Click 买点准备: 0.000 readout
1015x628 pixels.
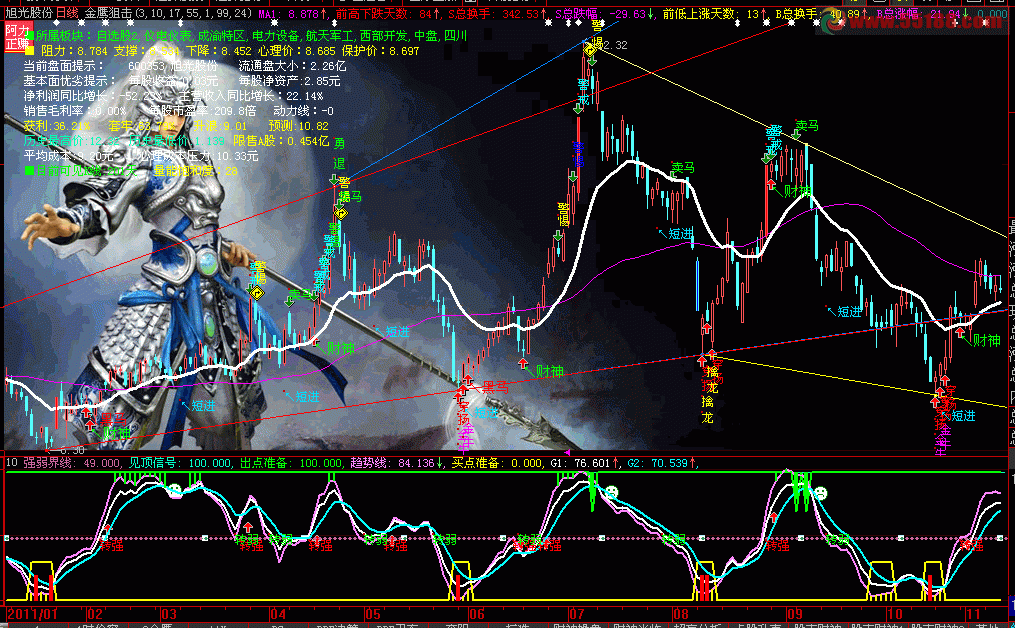pyautogui.click(x=498, y=463)
